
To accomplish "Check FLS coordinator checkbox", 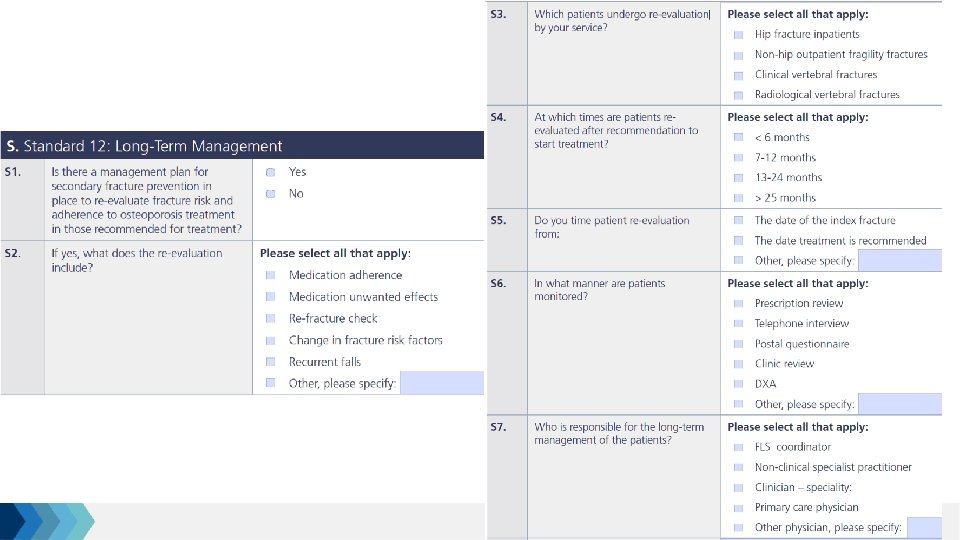I will tap(738, 448).
